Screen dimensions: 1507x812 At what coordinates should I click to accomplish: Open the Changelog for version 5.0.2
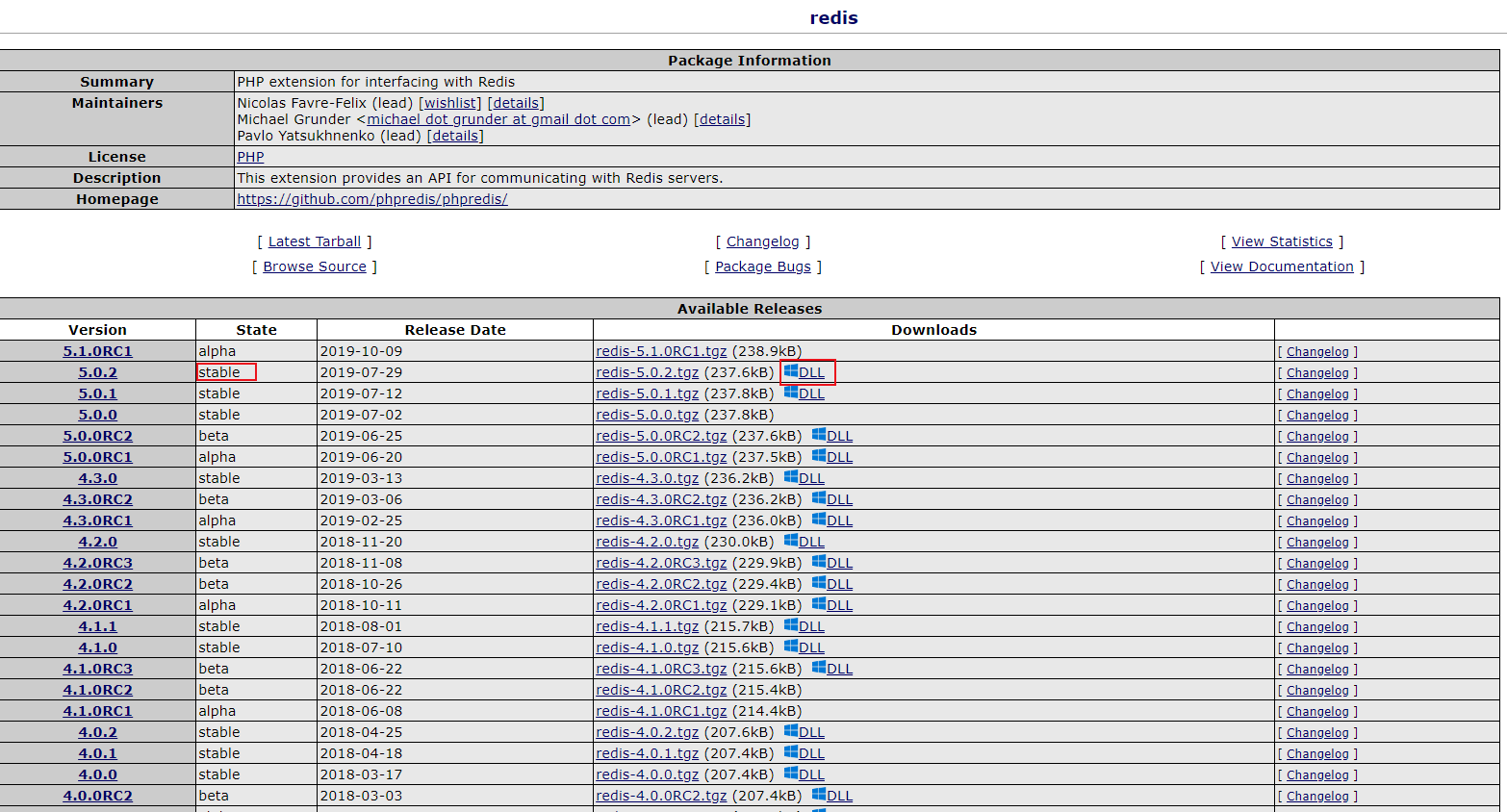(1317, 373)
